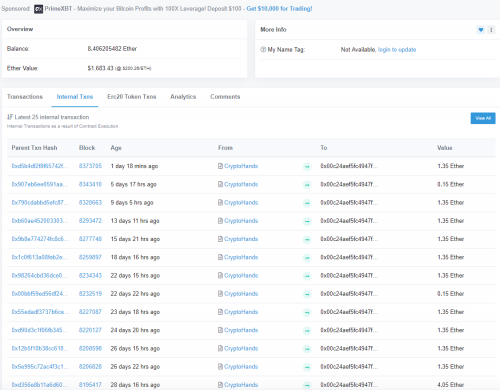Click green arrow icon in block 8206828 row
Image resolution: width=500 pixels, height=390 pixels.
[x=307, y=367]
